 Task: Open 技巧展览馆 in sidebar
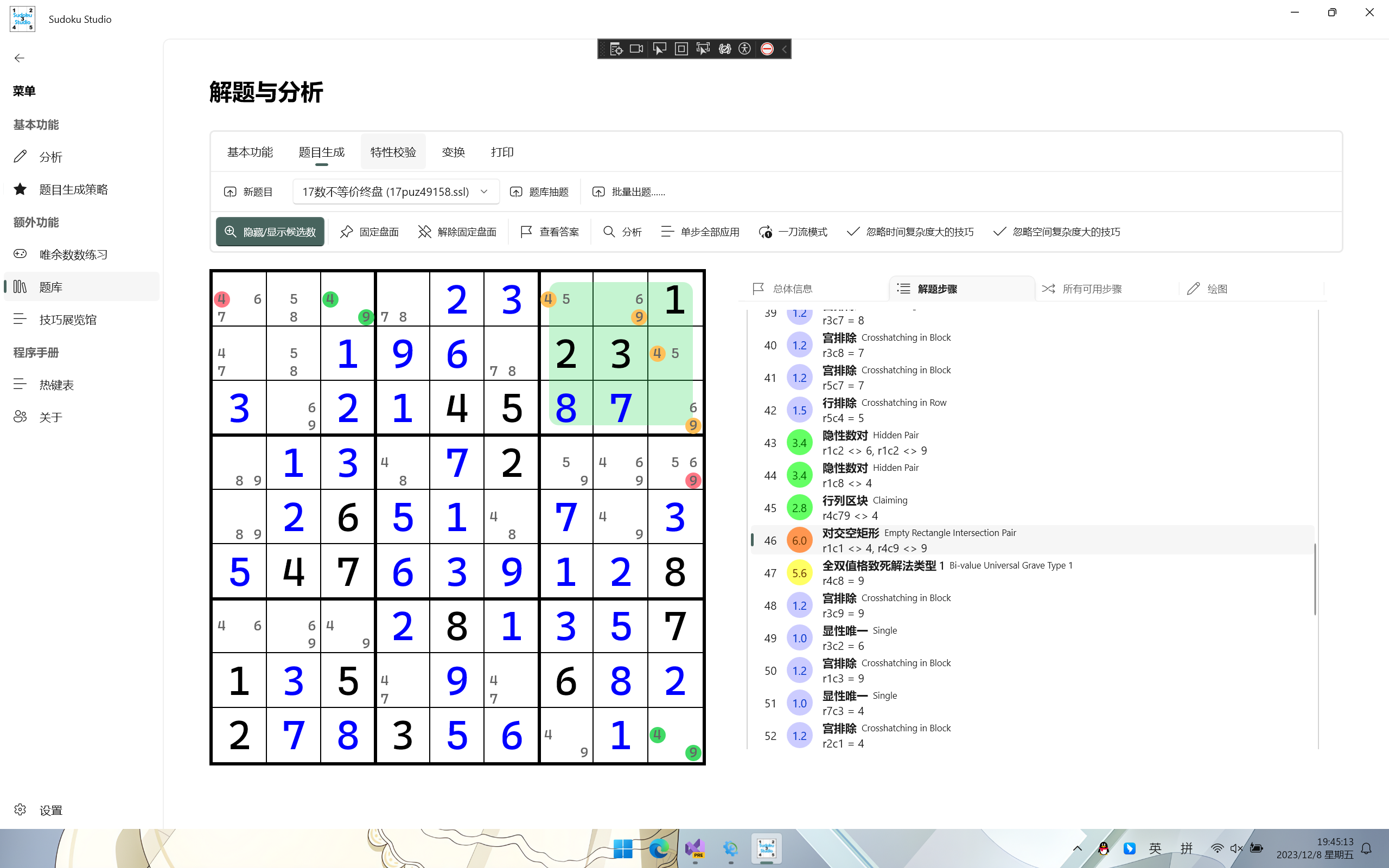point(81,319)
